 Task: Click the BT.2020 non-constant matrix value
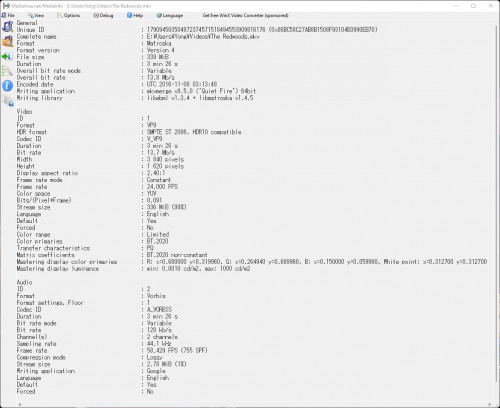click(177, 255)
